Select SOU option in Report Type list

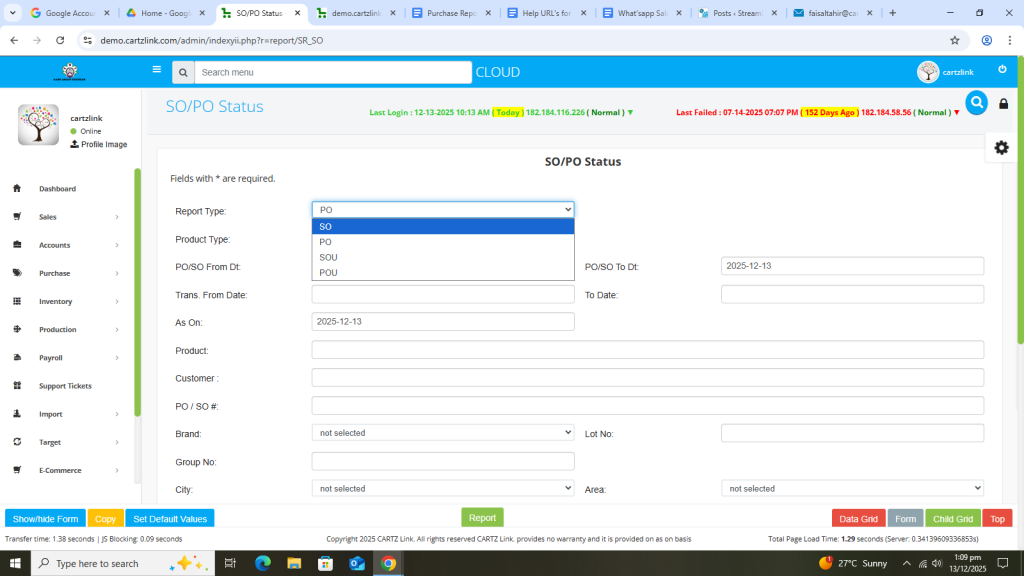pos(329,257)
